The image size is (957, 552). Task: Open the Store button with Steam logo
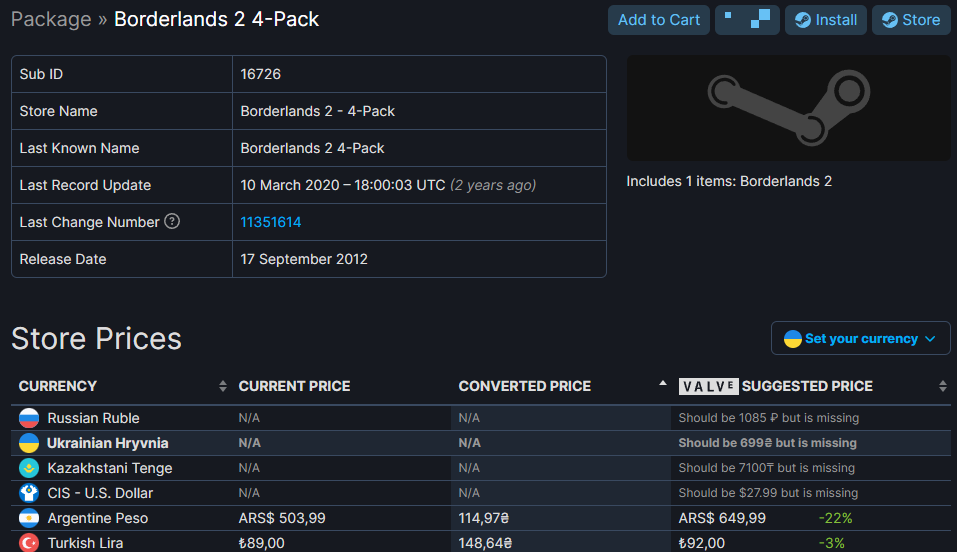click(911, 20)
